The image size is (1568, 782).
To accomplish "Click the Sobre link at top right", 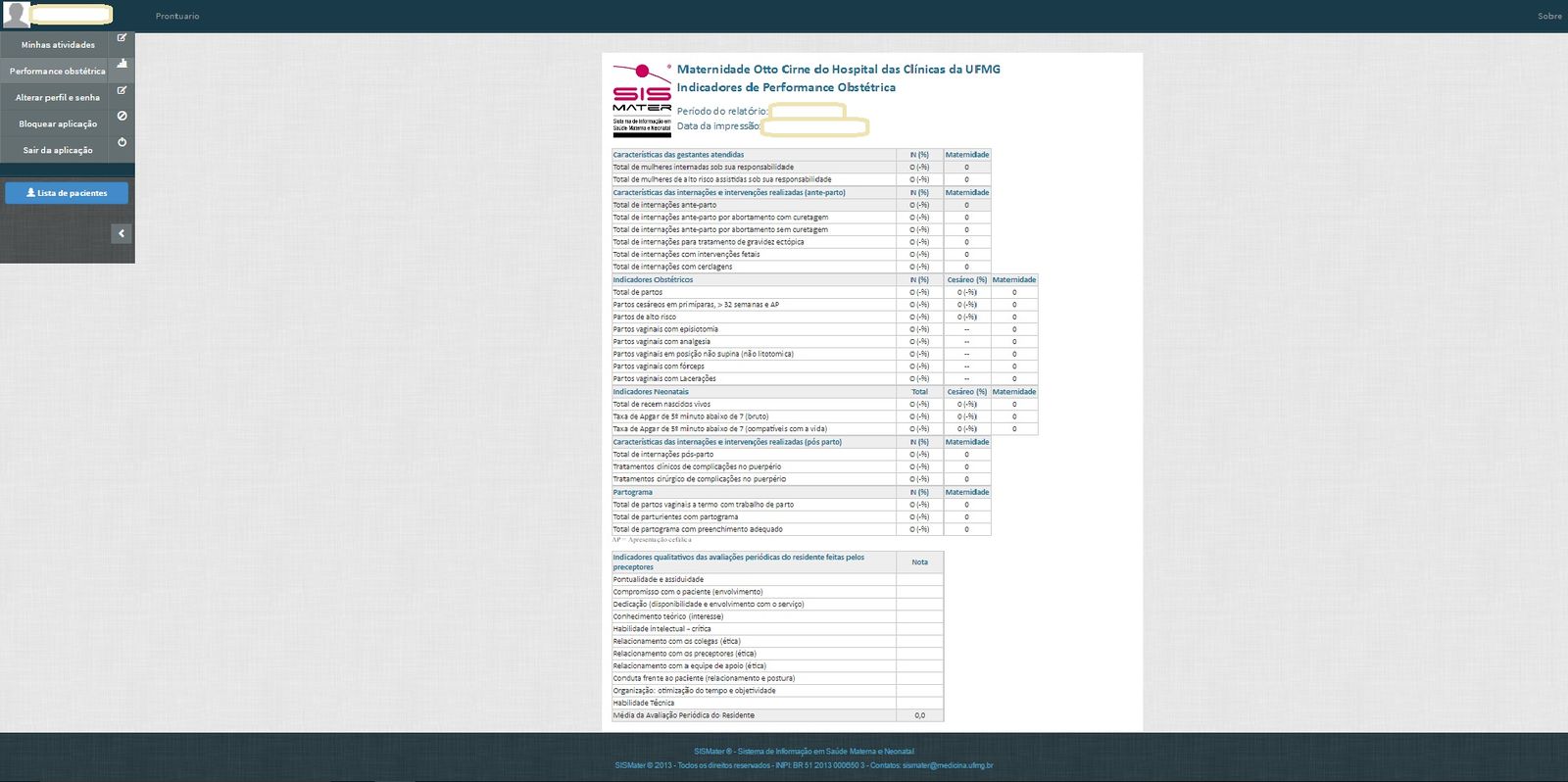I will point(1548,17).
